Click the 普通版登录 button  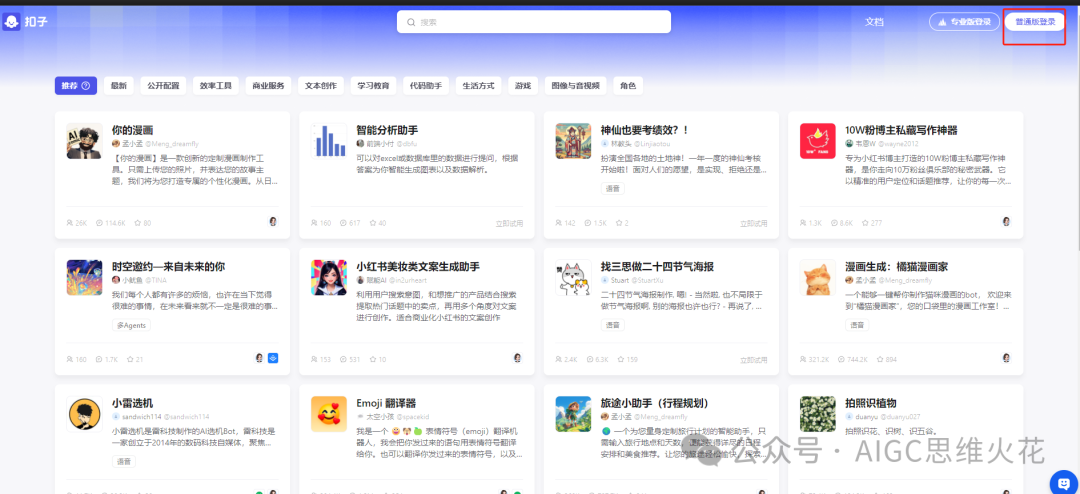pos(1035,22)
